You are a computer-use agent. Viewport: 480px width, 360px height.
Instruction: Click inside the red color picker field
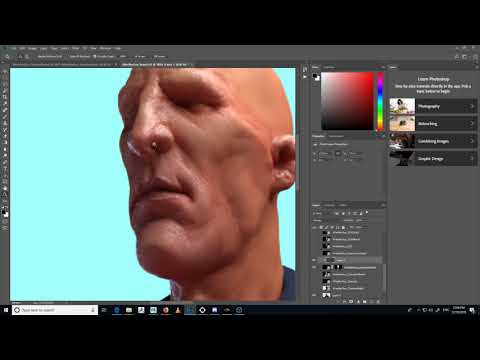tap(347, 101)
